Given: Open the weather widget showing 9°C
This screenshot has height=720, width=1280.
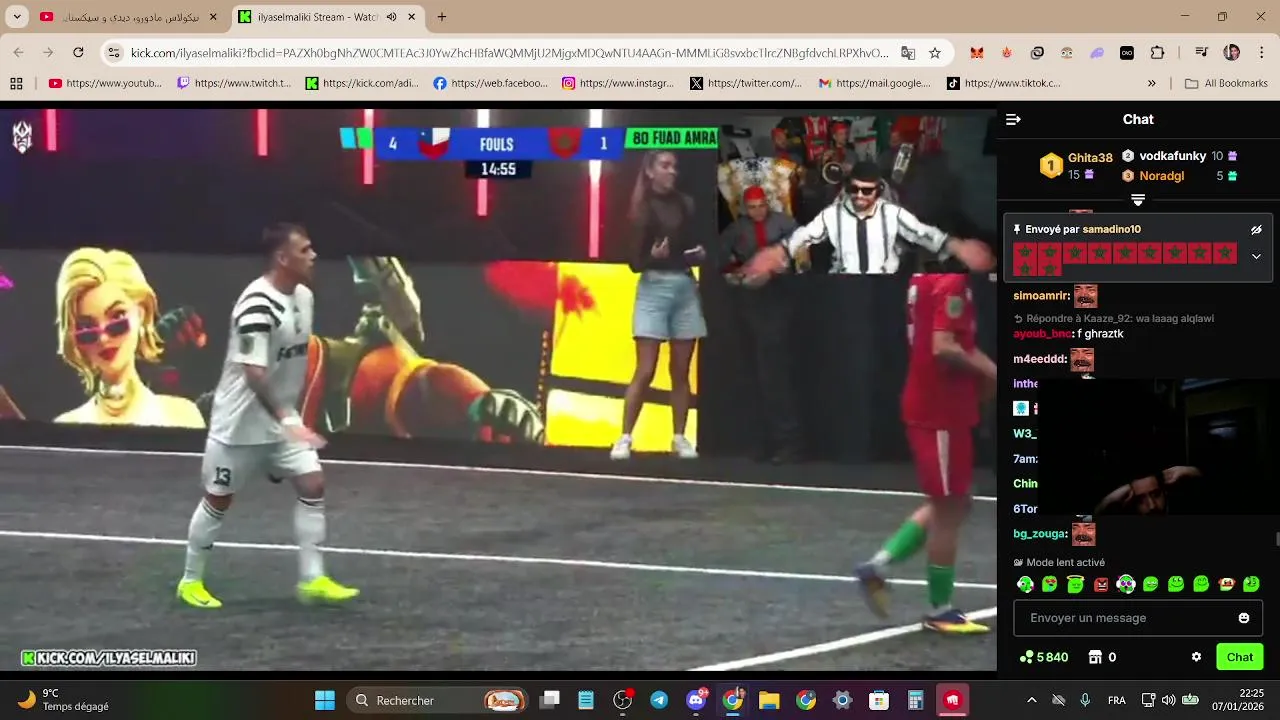Looking at the screenshot, I should (64, 700).
